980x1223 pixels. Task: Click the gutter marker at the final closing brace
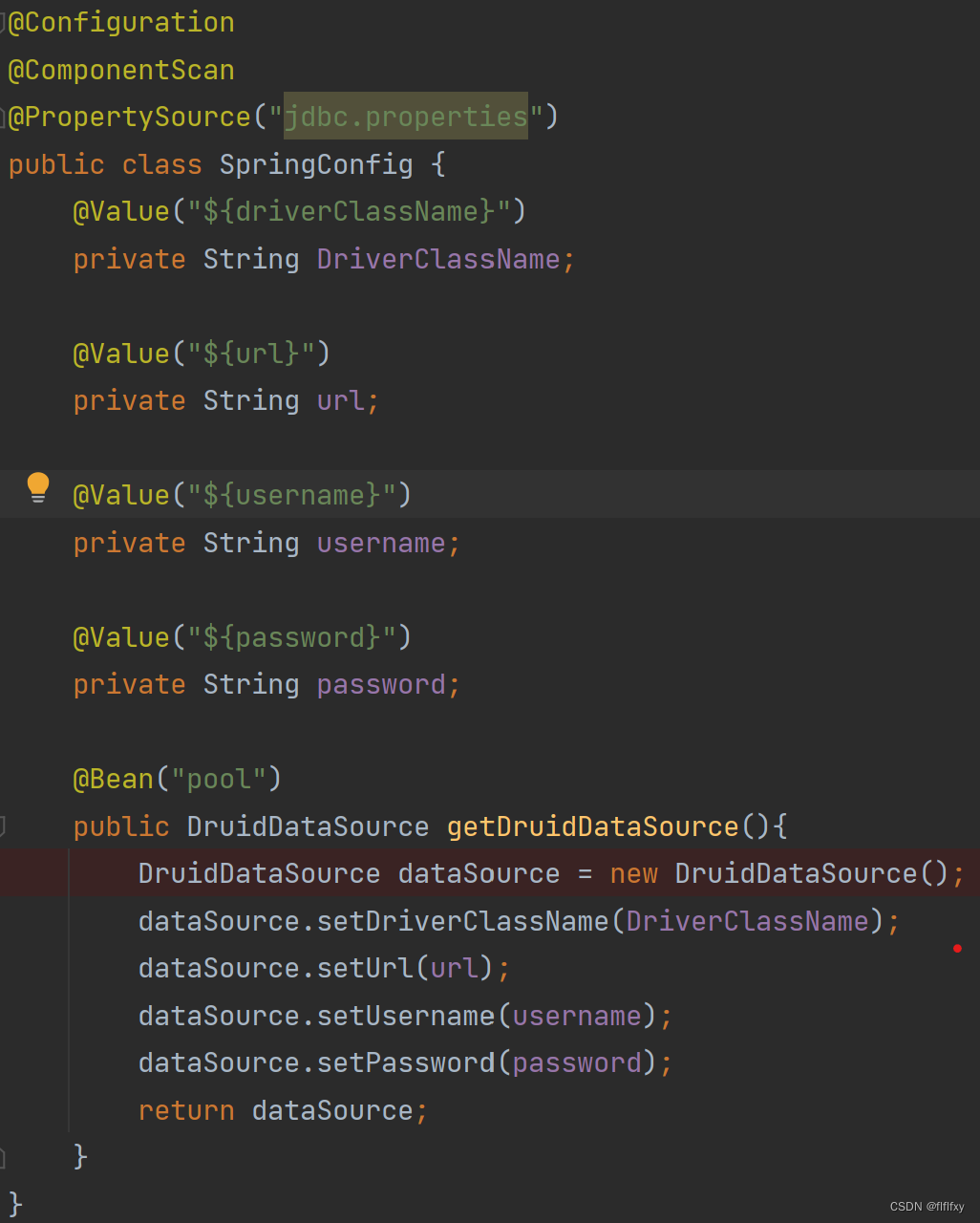(4, 1204)
